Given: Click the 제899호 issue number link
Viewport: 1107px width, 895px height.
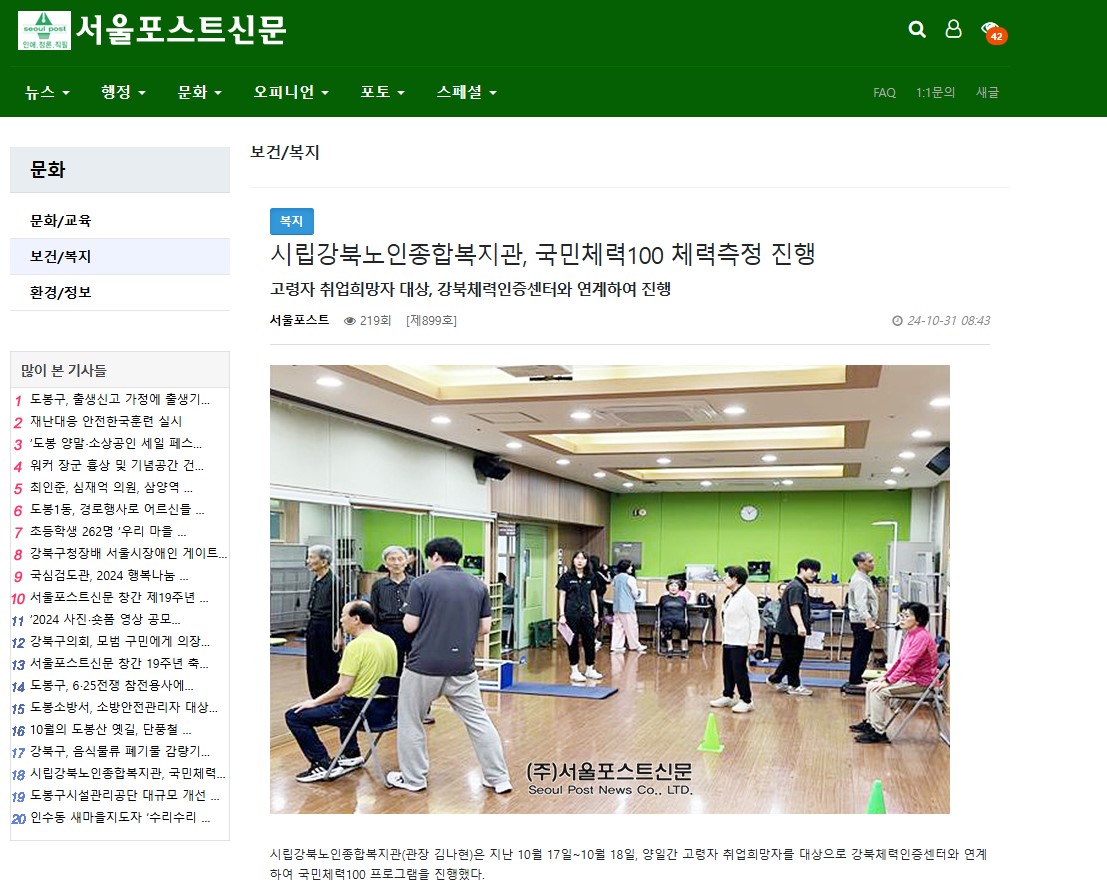Looking at the screenshot, I should click(431, 321).
